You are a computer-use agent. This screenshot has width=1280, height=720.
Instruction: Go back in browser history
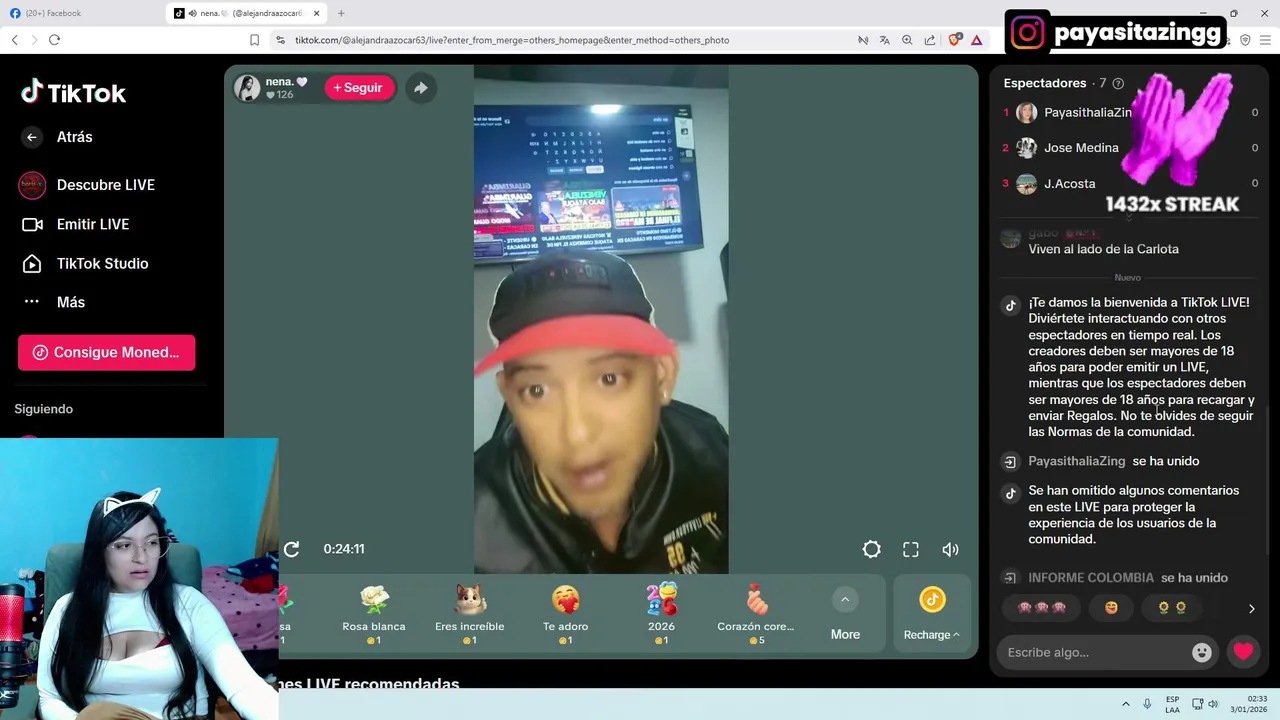[x=14, y=40]
